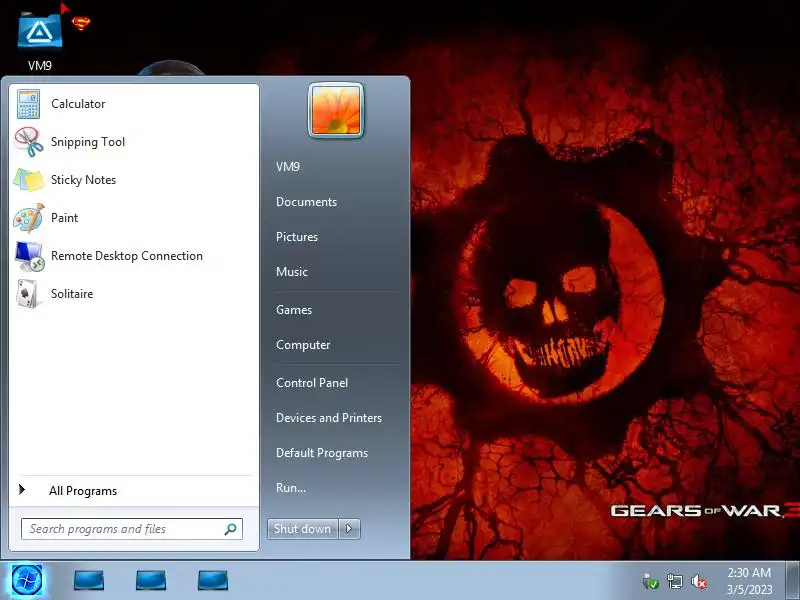
Task: Open the network tray icon
Action: (x=674, y=581)
